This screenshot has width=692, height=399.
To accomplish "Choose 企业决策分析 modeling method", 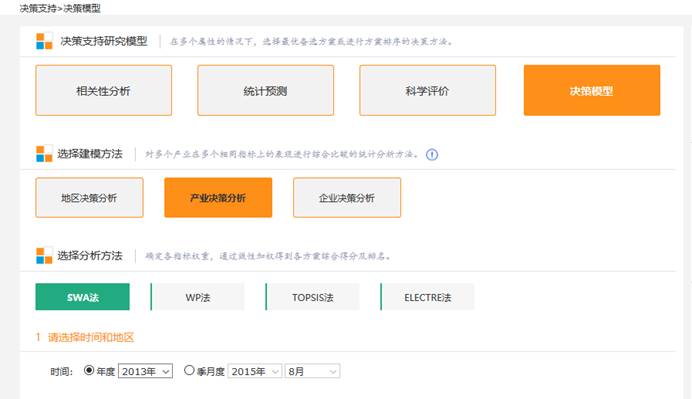I will coord(347,198).
